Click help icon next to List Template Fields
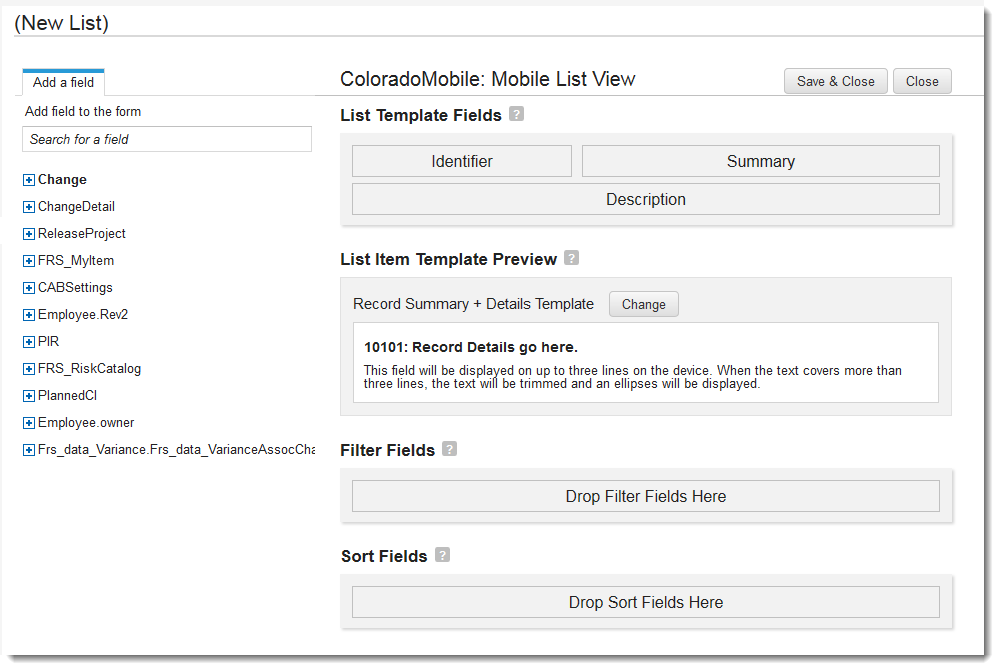Image resolution: width=999 pixels, height=670 pixels. (x=516, y=114)
